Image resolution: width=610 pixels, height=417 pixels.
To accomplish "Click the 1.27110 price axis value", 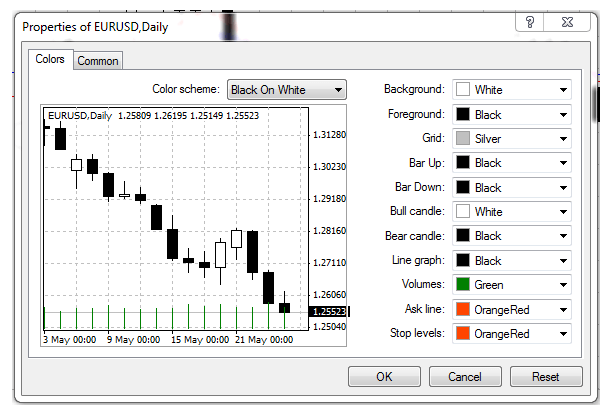I will tap(330, 263).
